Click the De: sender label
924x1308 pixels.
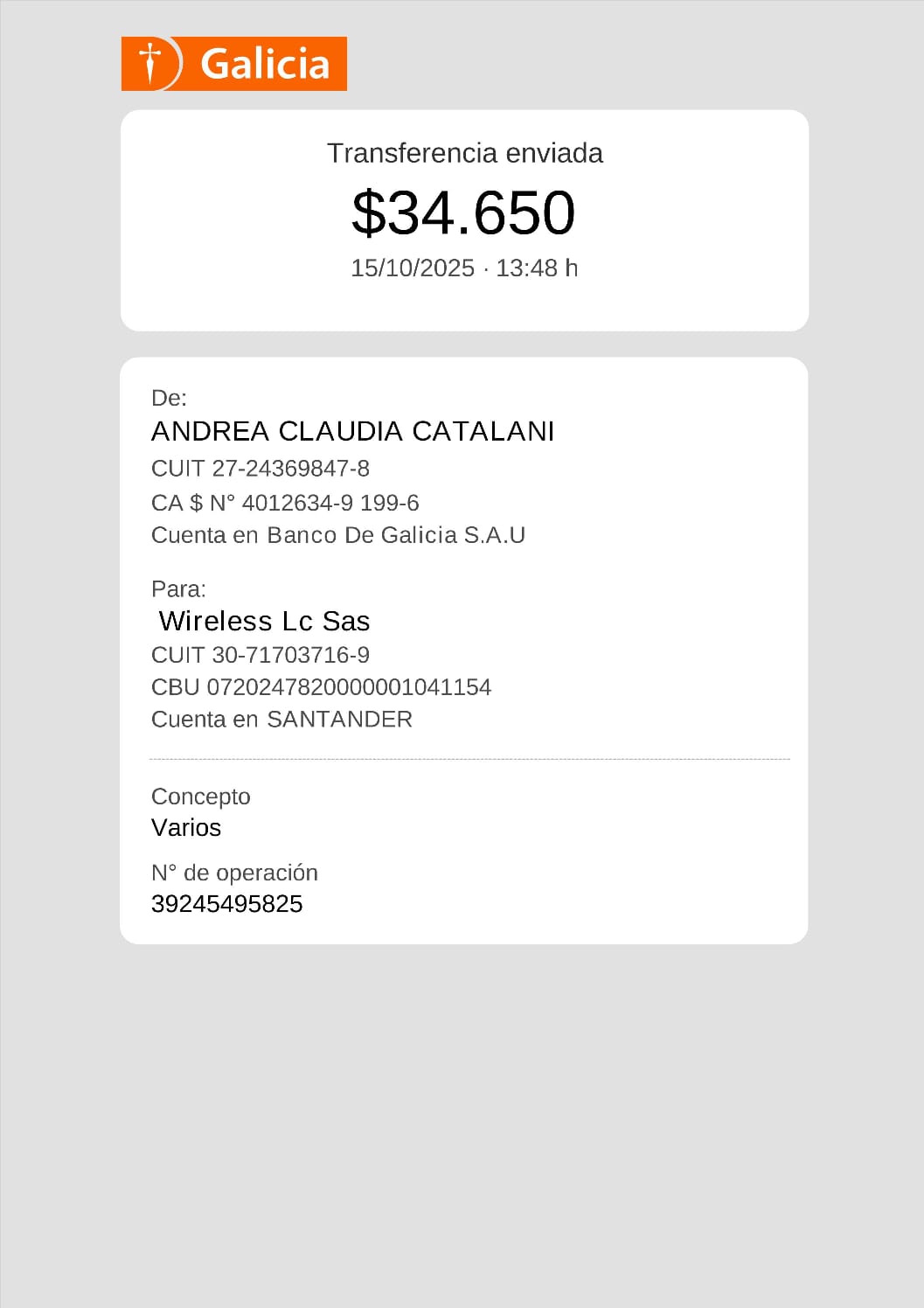(169, 398)
